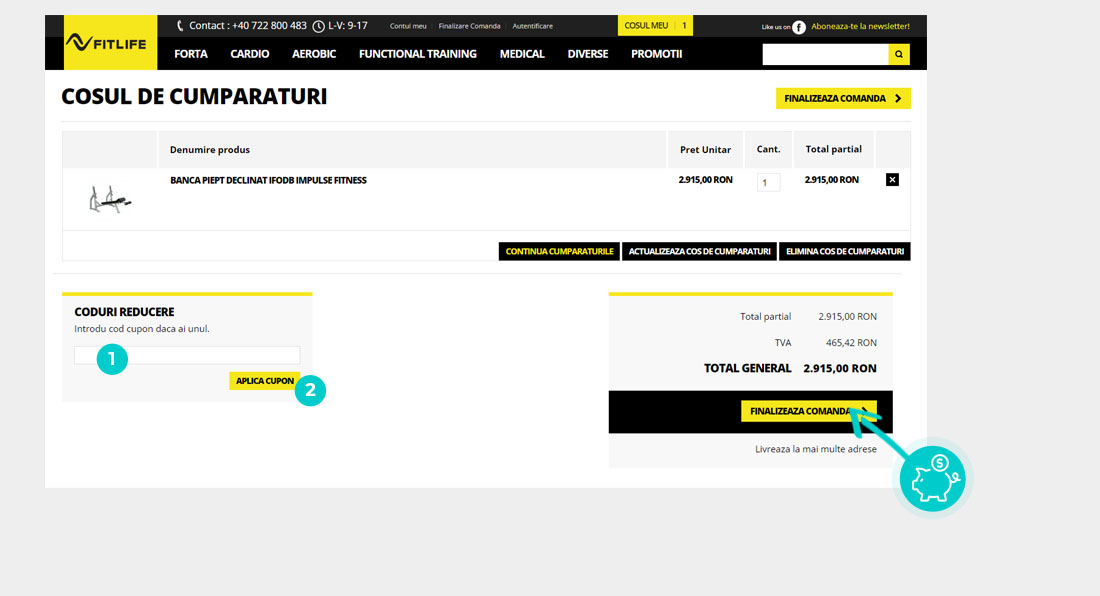Click top FINALIZEAZA COMANDA button
Screen dimensions: 1100x596
[x=843, y=99]
